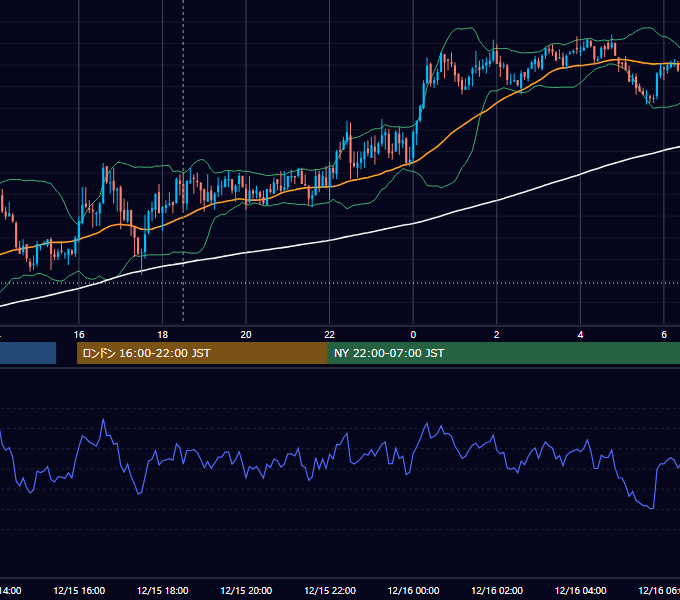Screen dimensions: 680x600
Task: Click the '20' hour label on chart axis
Action: (x=246, y=334)
